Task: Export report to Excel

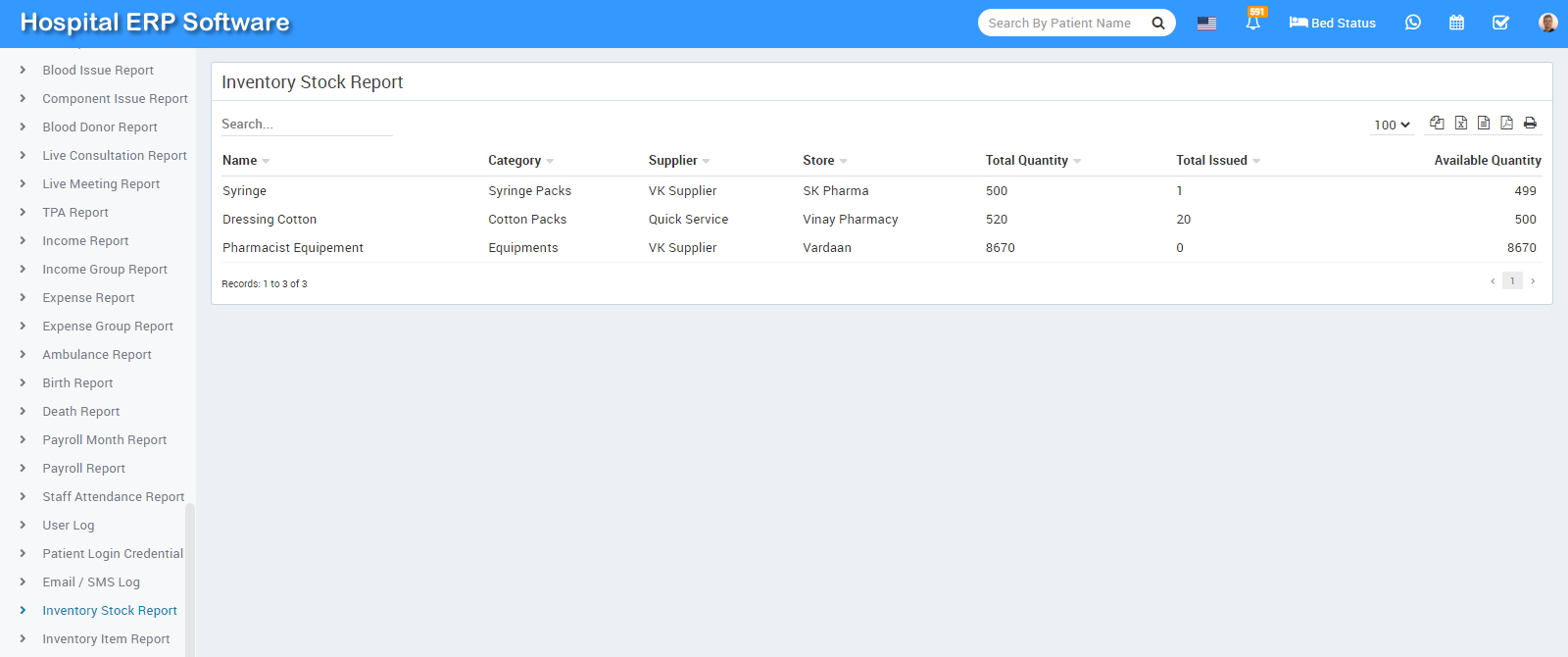Action: pos(1460,123)
